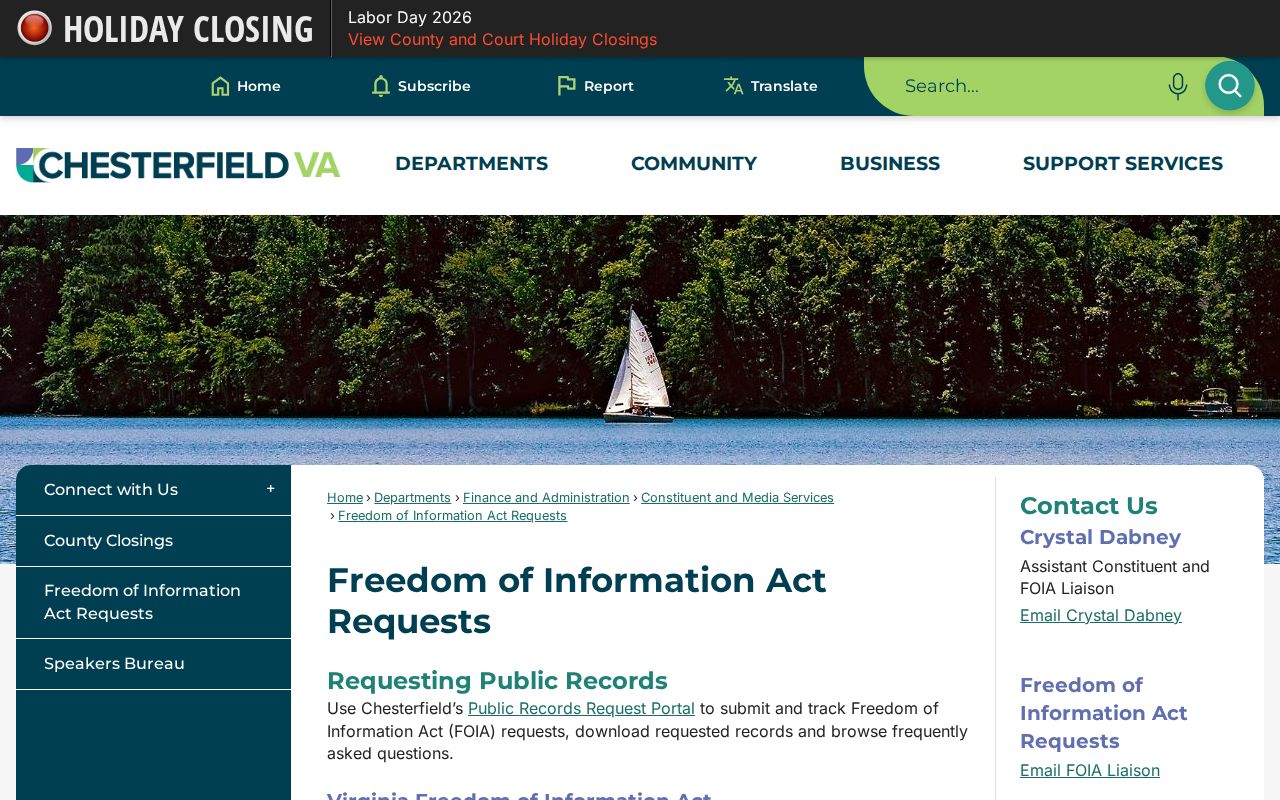
Task: Click the red holiday closing alert icon
Action: coord(34,28)
